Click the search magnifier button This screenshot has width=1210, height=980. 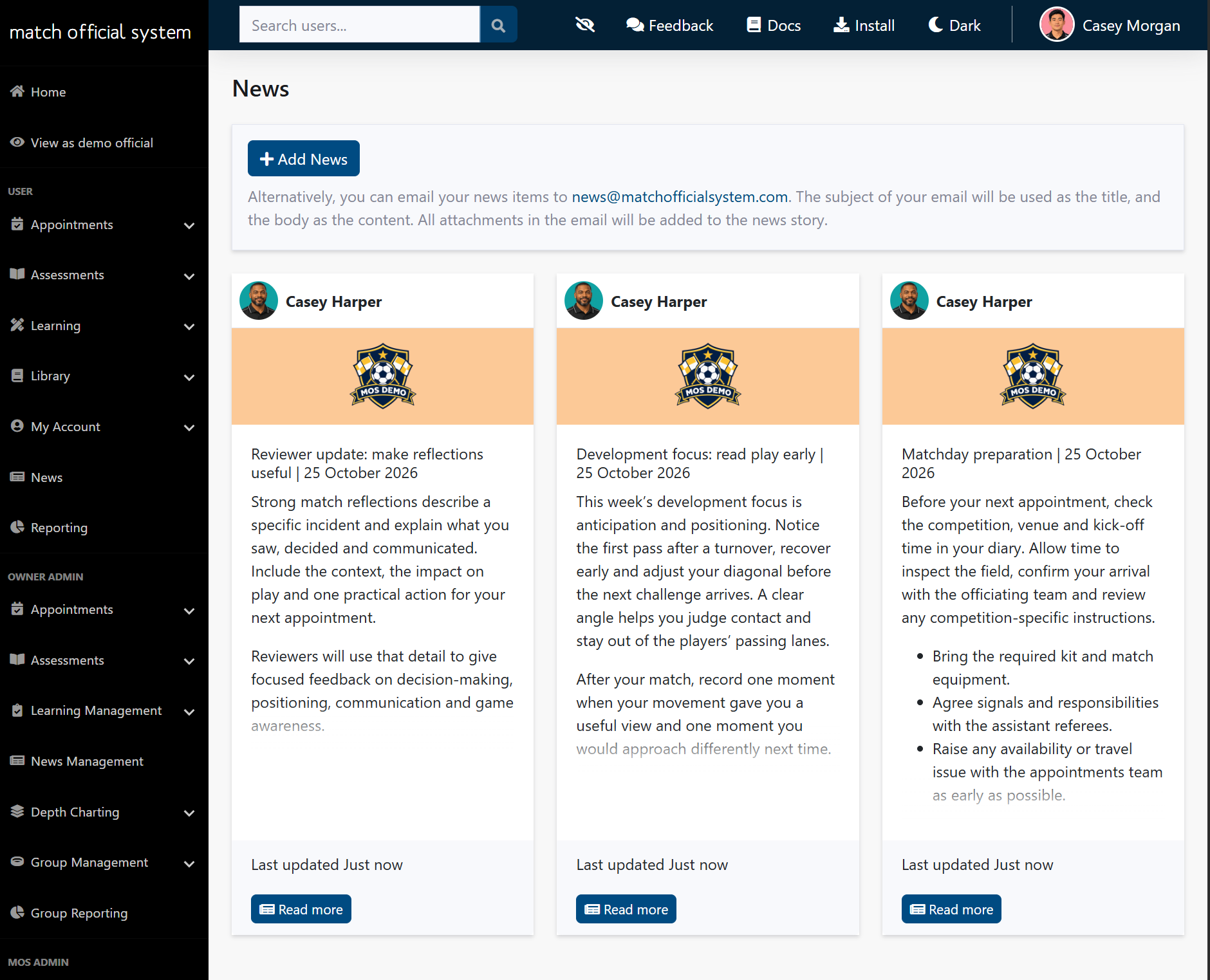498,25
